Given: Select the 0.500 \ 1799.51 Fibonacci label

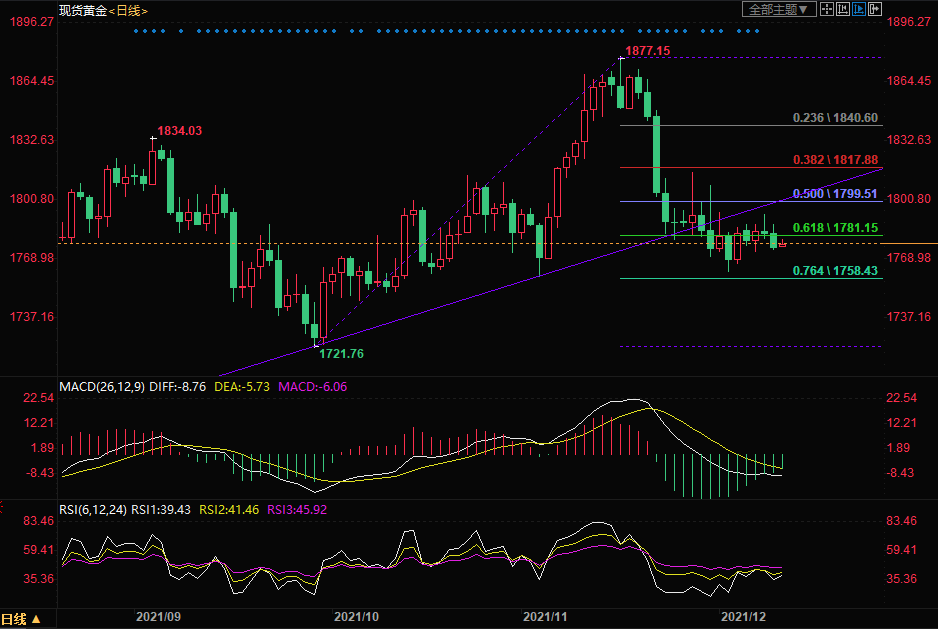Looking at the screenshot, I should 835,194.
